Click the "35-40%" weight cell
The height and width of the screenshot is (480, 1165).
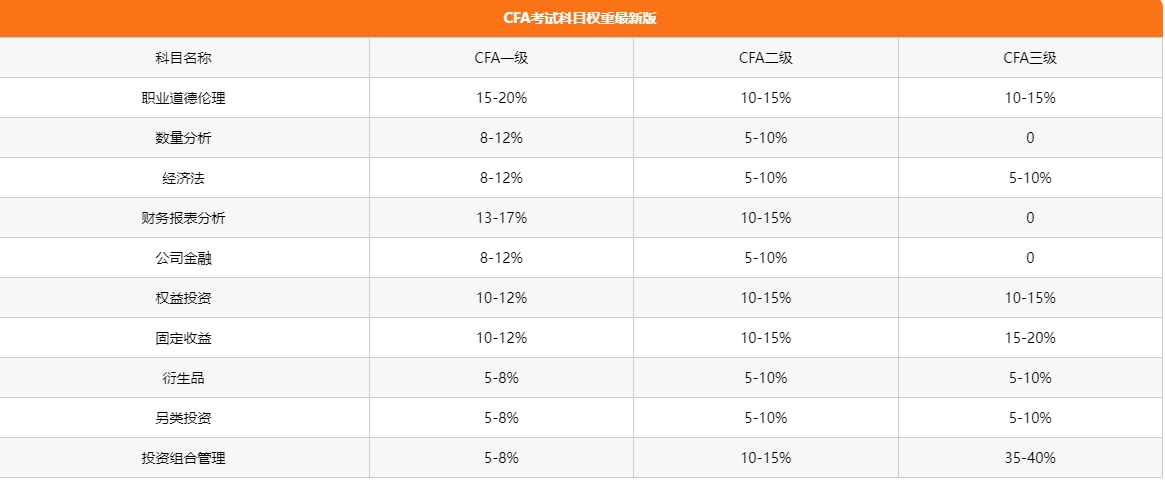pos(1030,458)
